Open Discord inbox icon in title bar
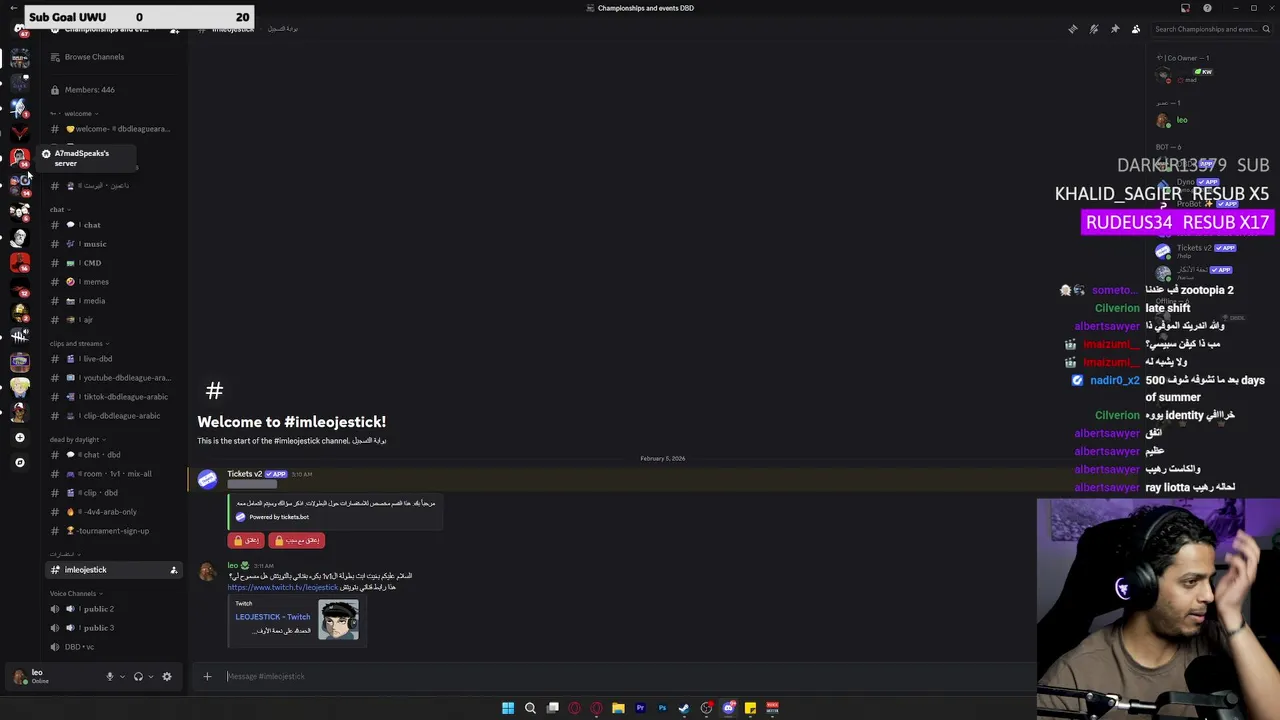Viewport: 1280px width, 720px height. (x=1185, y=8)
